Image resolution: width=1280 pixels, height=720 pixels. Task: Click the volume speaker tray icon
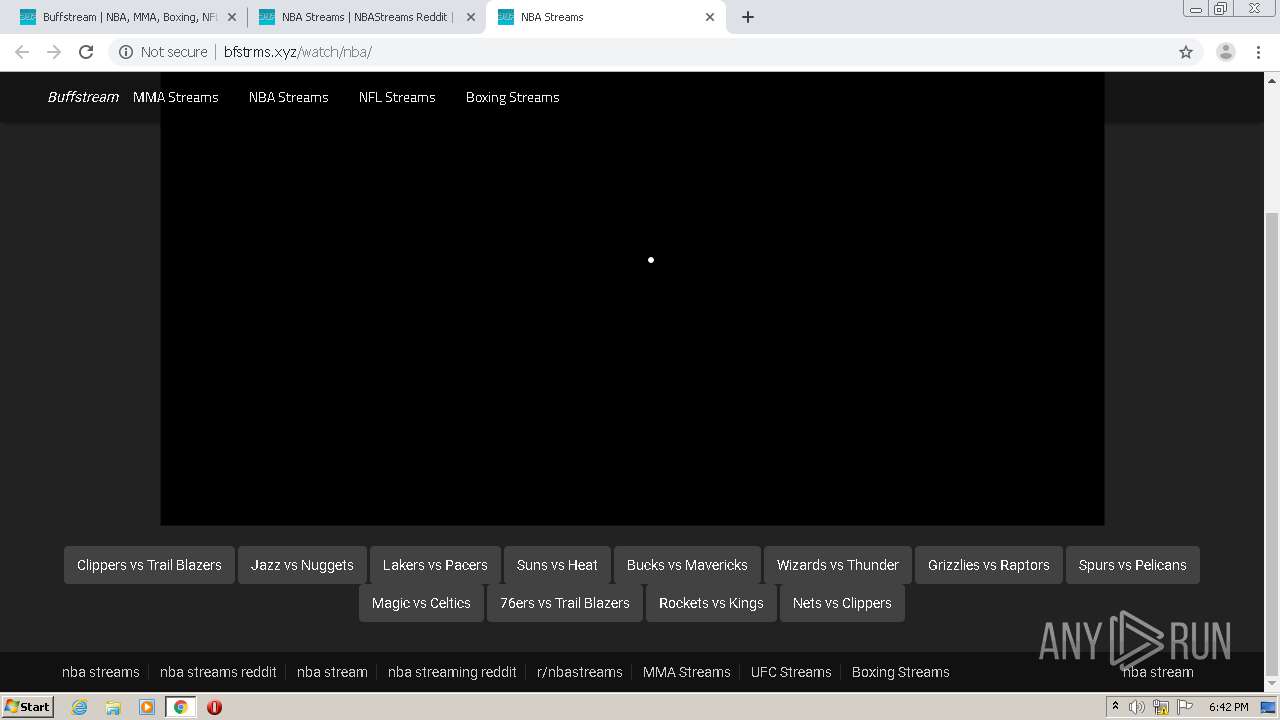tap(1137, 707)
